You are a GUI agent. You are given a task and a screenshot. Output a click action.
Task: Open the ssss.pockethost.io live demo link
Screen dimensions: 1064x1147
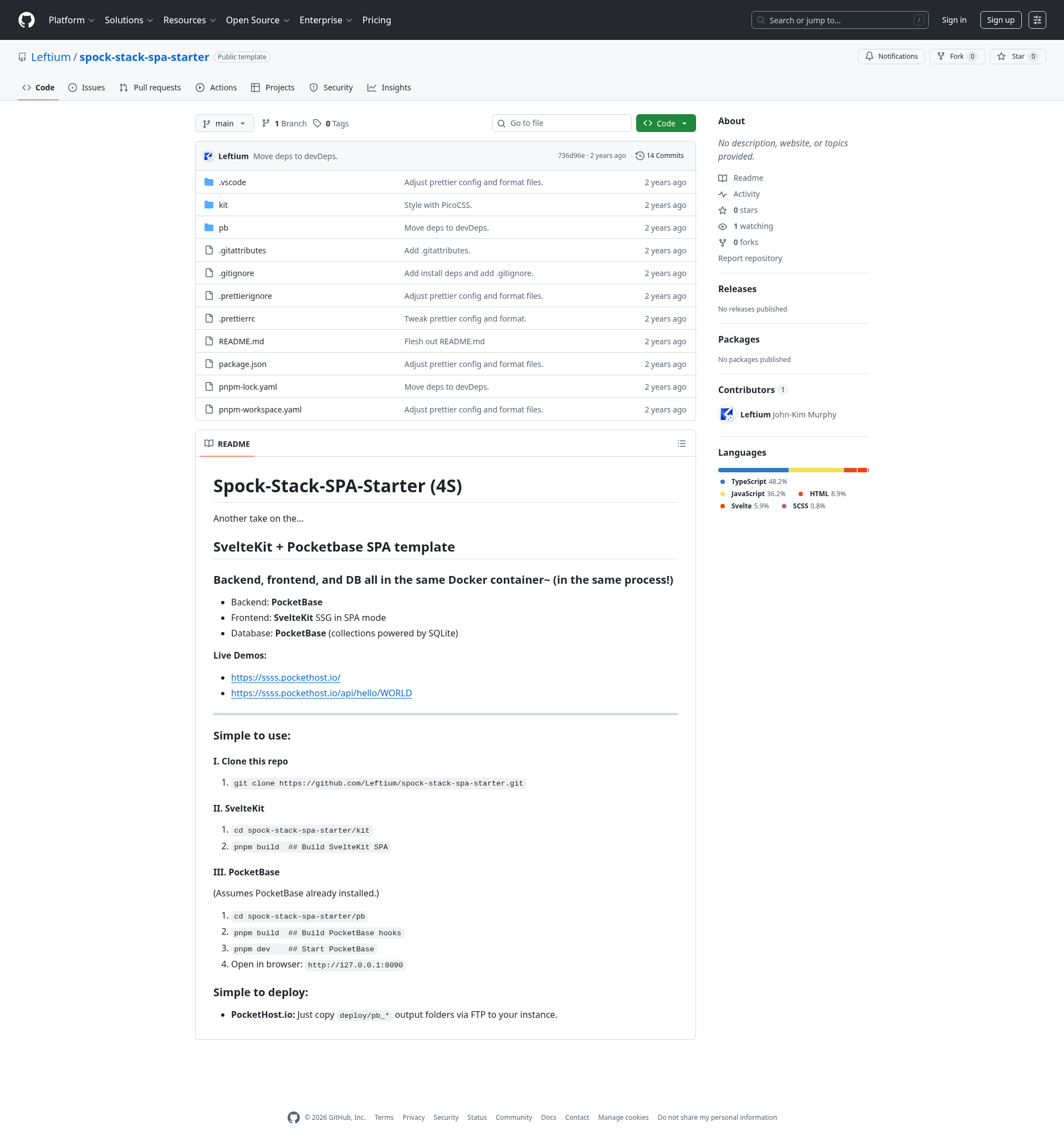(x=285, y=677)
